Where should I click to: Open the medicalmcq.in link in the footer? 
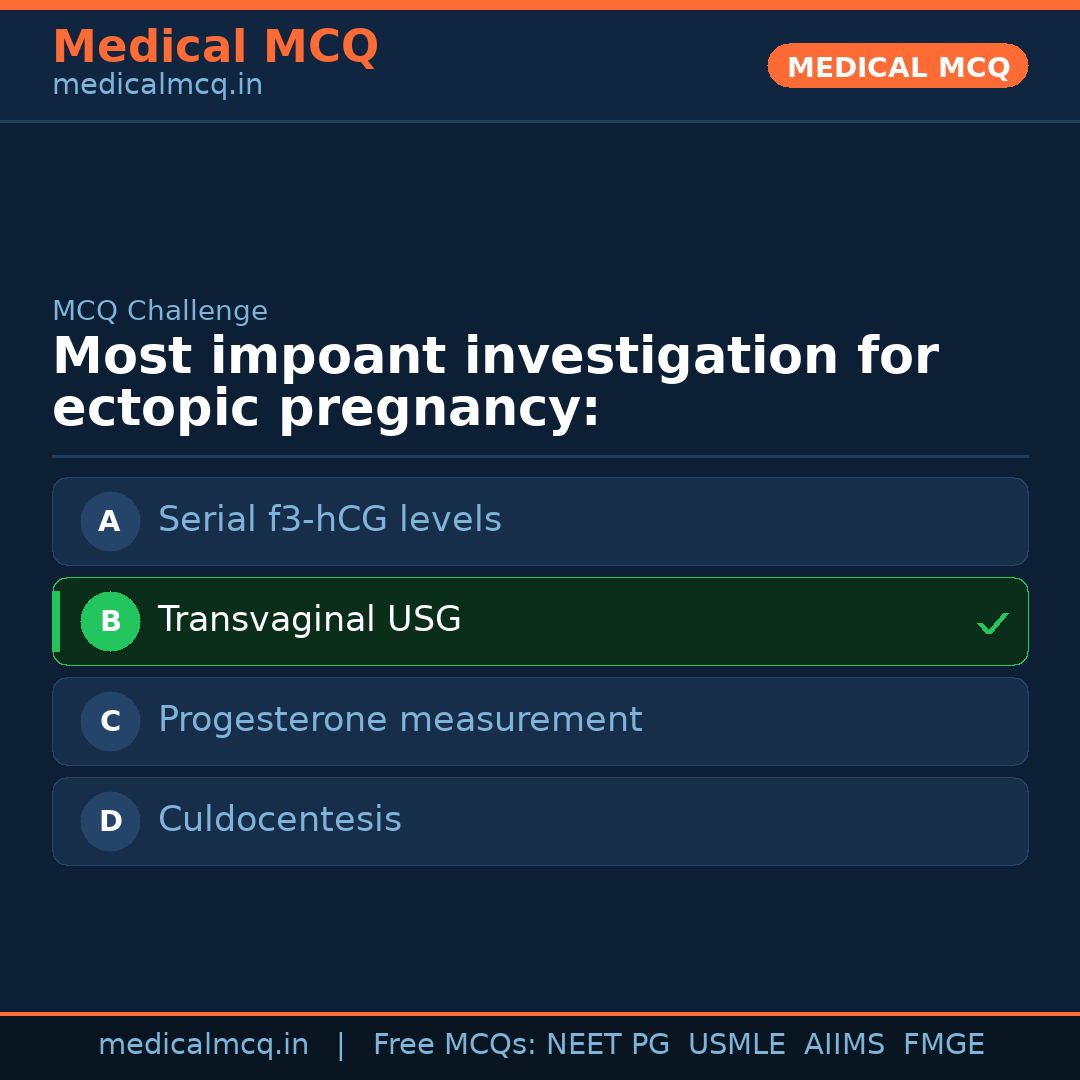203,1045
